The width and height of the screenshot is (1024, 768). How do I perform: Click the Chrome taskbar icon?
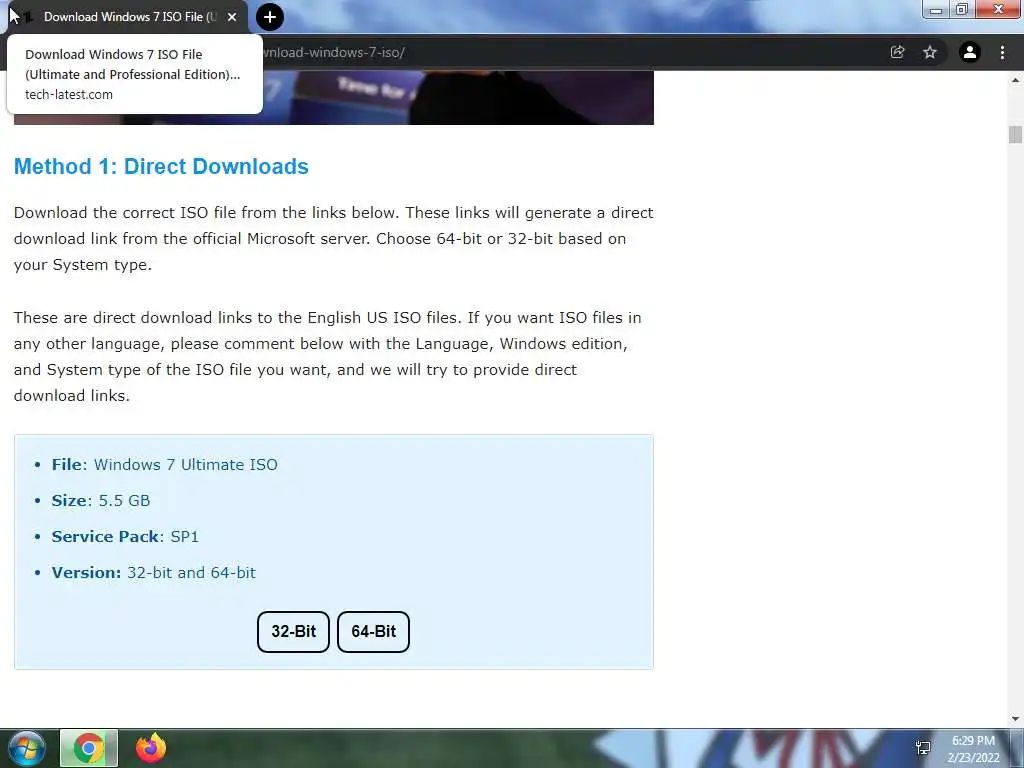(x=89, y=748)
